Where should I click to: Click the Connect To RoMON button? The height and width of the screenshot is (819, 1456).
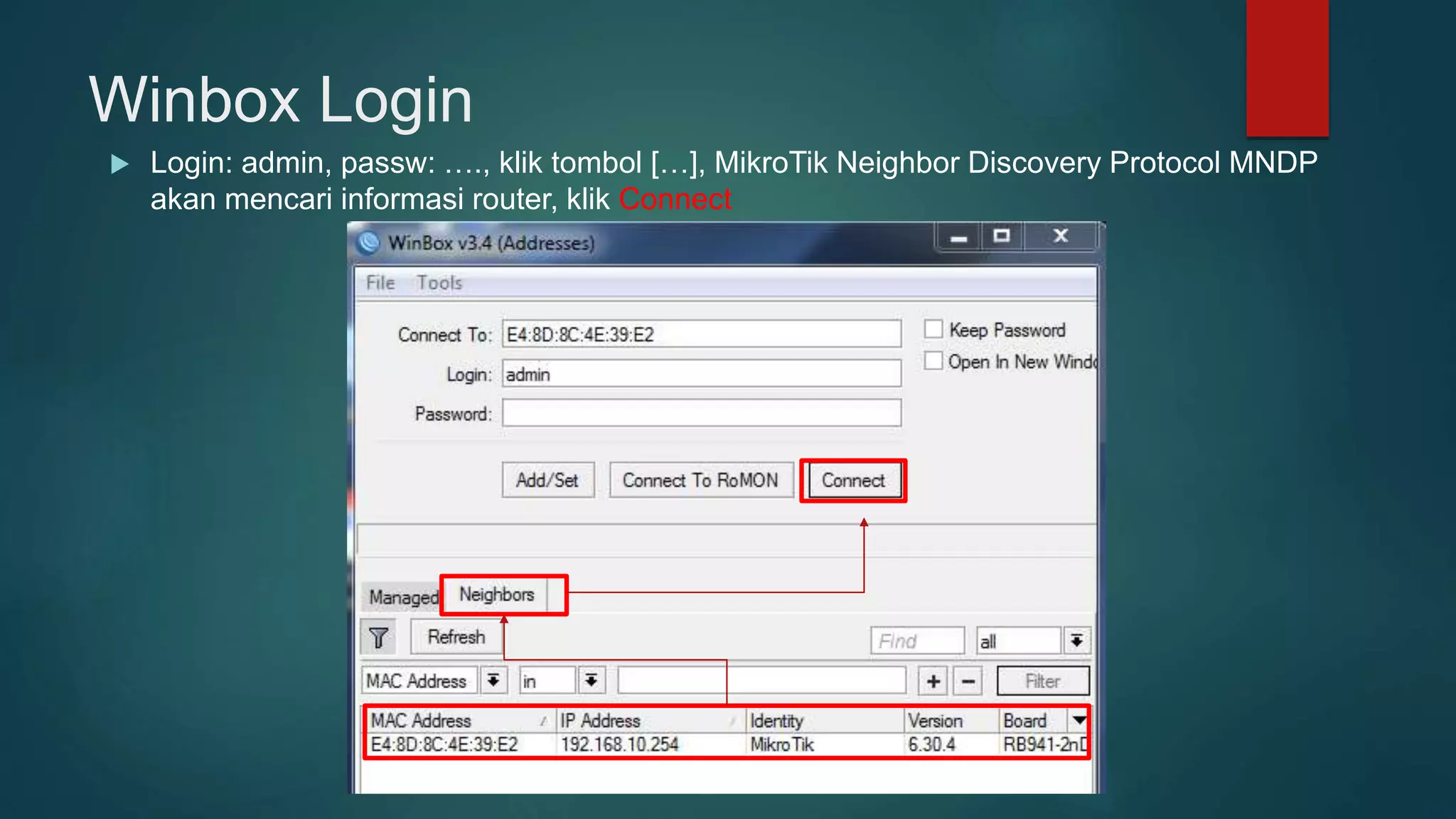click(x=700, y=481)
